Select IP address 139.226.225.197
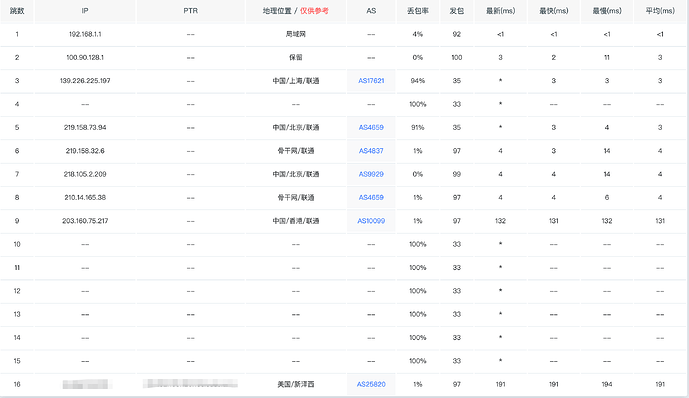689x398 pixels. click(x=85, y=81)
